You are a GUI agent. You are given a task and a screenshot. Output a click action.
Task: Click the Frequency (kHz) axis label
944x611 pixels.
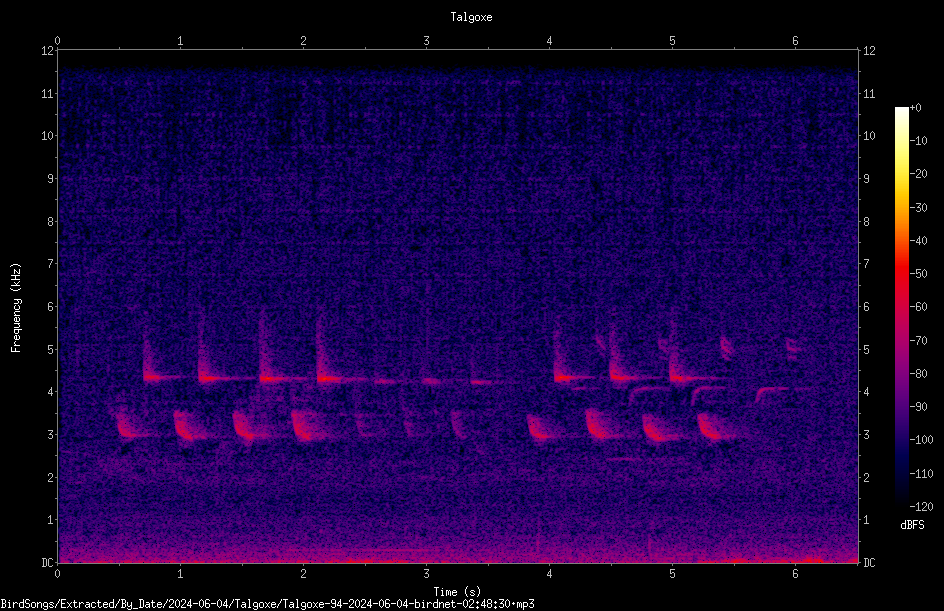pyautogui.click(x=16, y=308)
